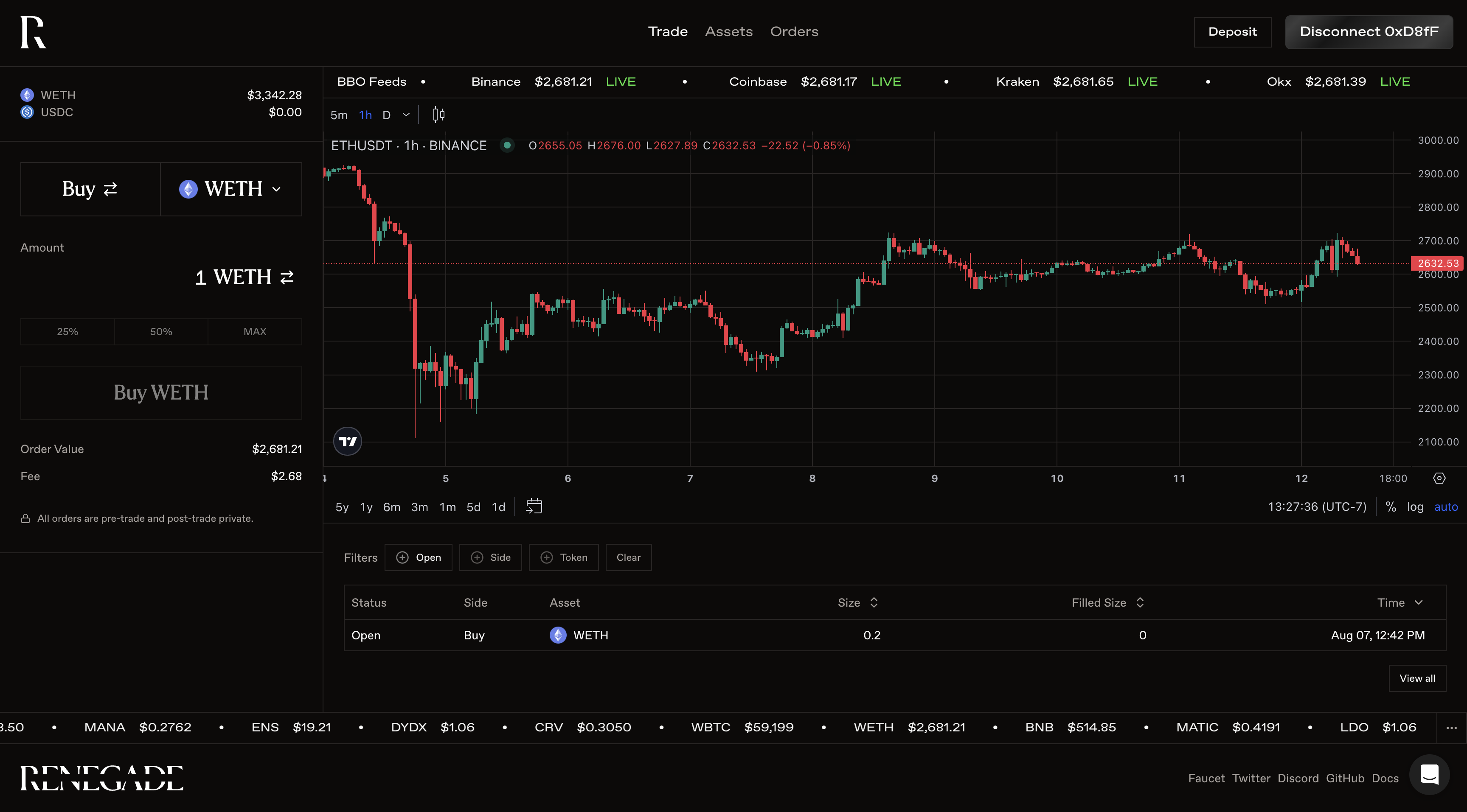Screen dimensions: 1467x812
Task: Swap amount denomination arrows beside 1 WETH
Action: [287, 277]
